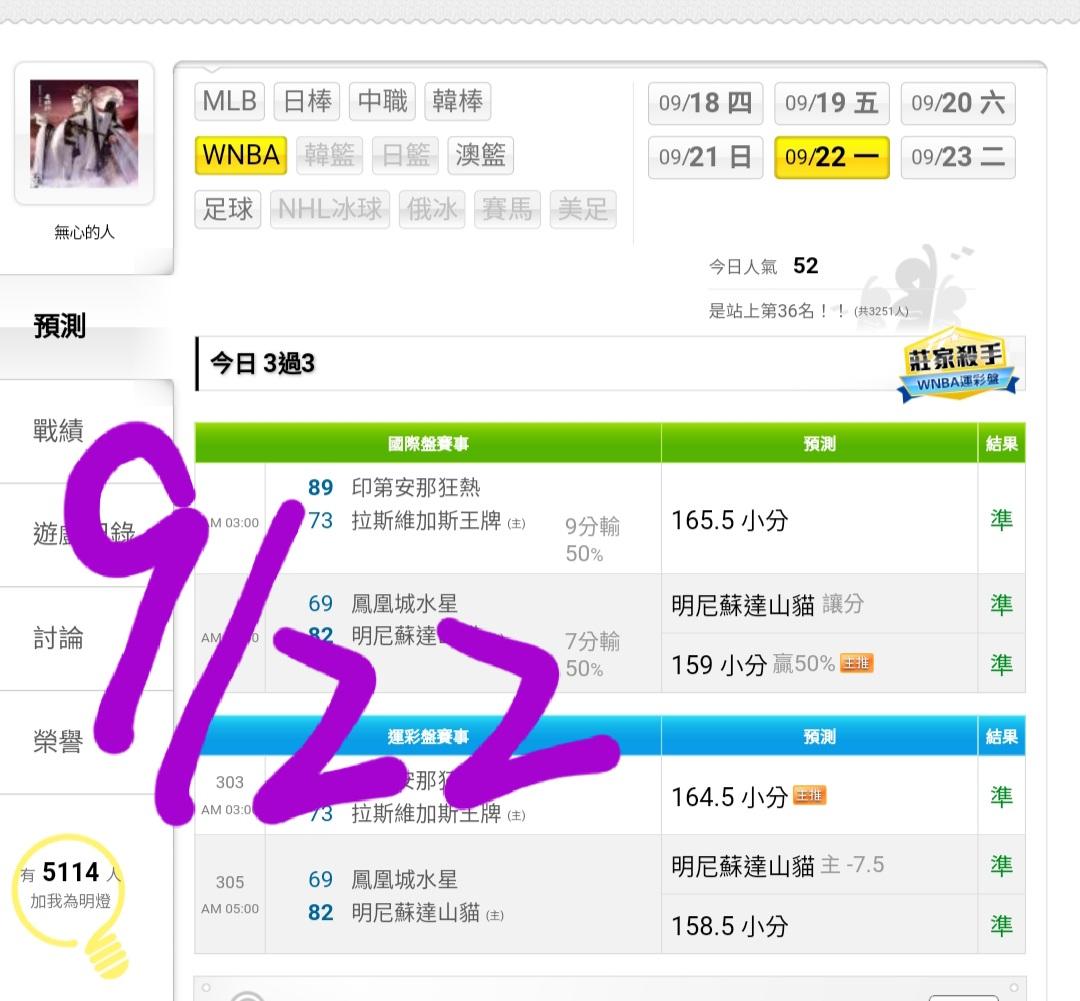The width and height of the screenshot is (1080, 1001).
Task: Choose the 日棒 league button
Action: pos(307,101)
